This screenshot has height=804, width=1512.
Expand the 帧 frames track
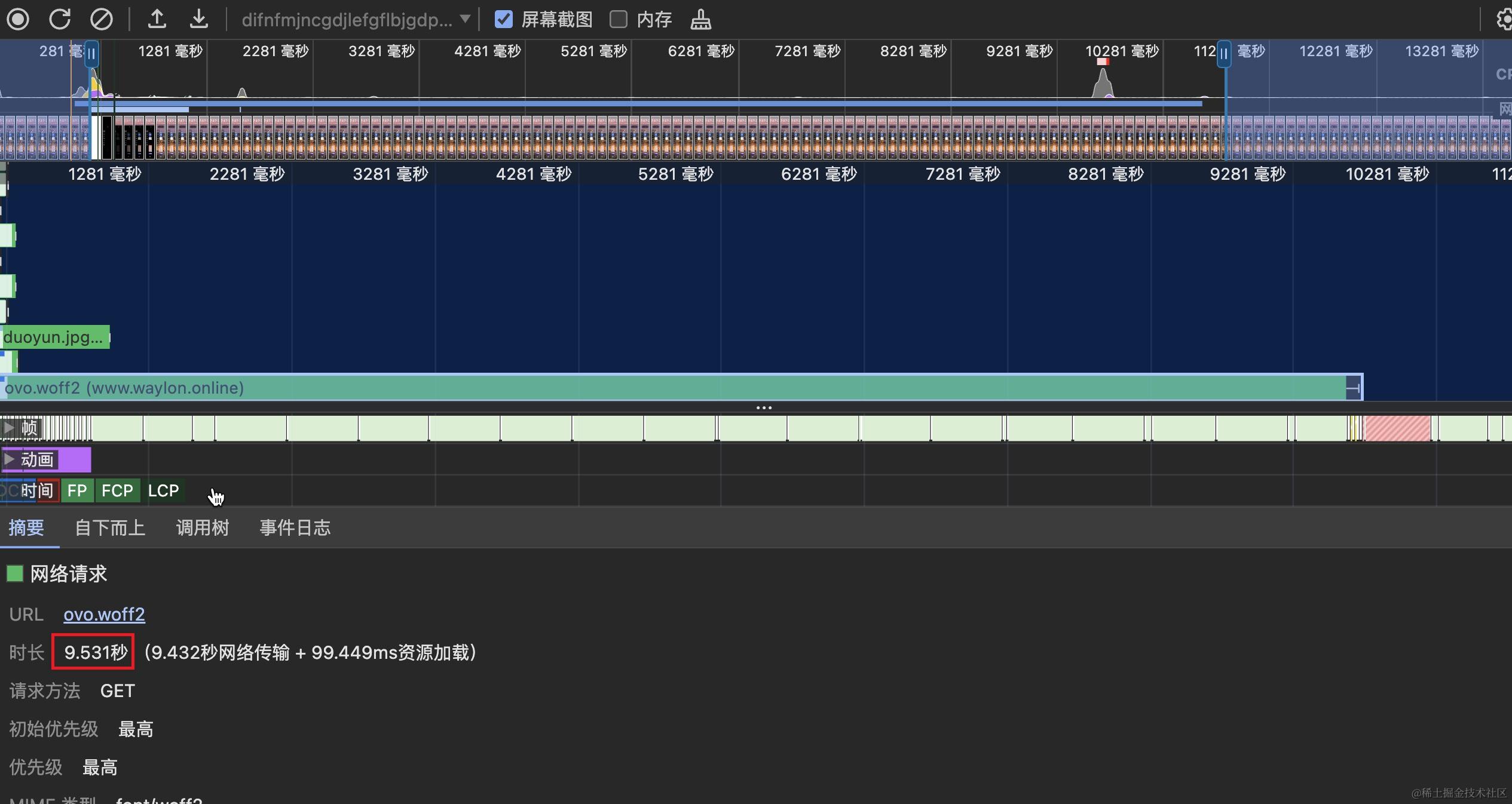coord(9,427)
